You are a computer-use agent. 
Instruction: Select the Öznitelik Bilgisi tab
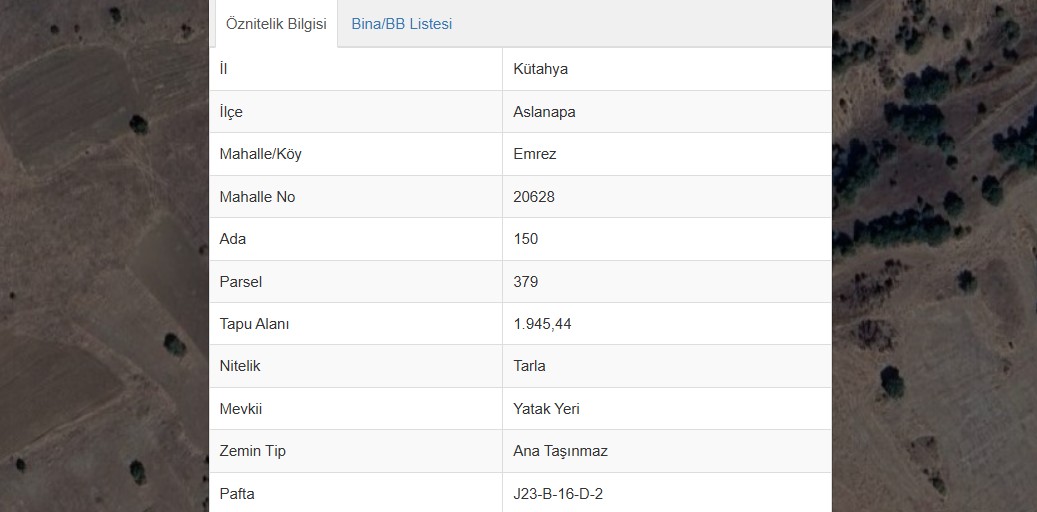point(276,24)
